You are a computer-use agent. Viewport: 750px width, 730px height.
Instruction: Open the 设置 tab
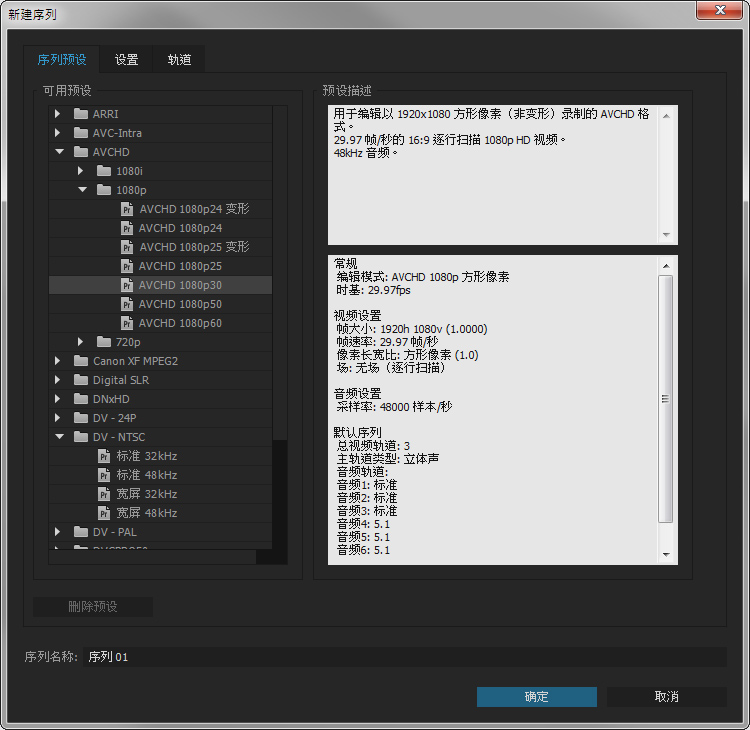coord(126,59)
